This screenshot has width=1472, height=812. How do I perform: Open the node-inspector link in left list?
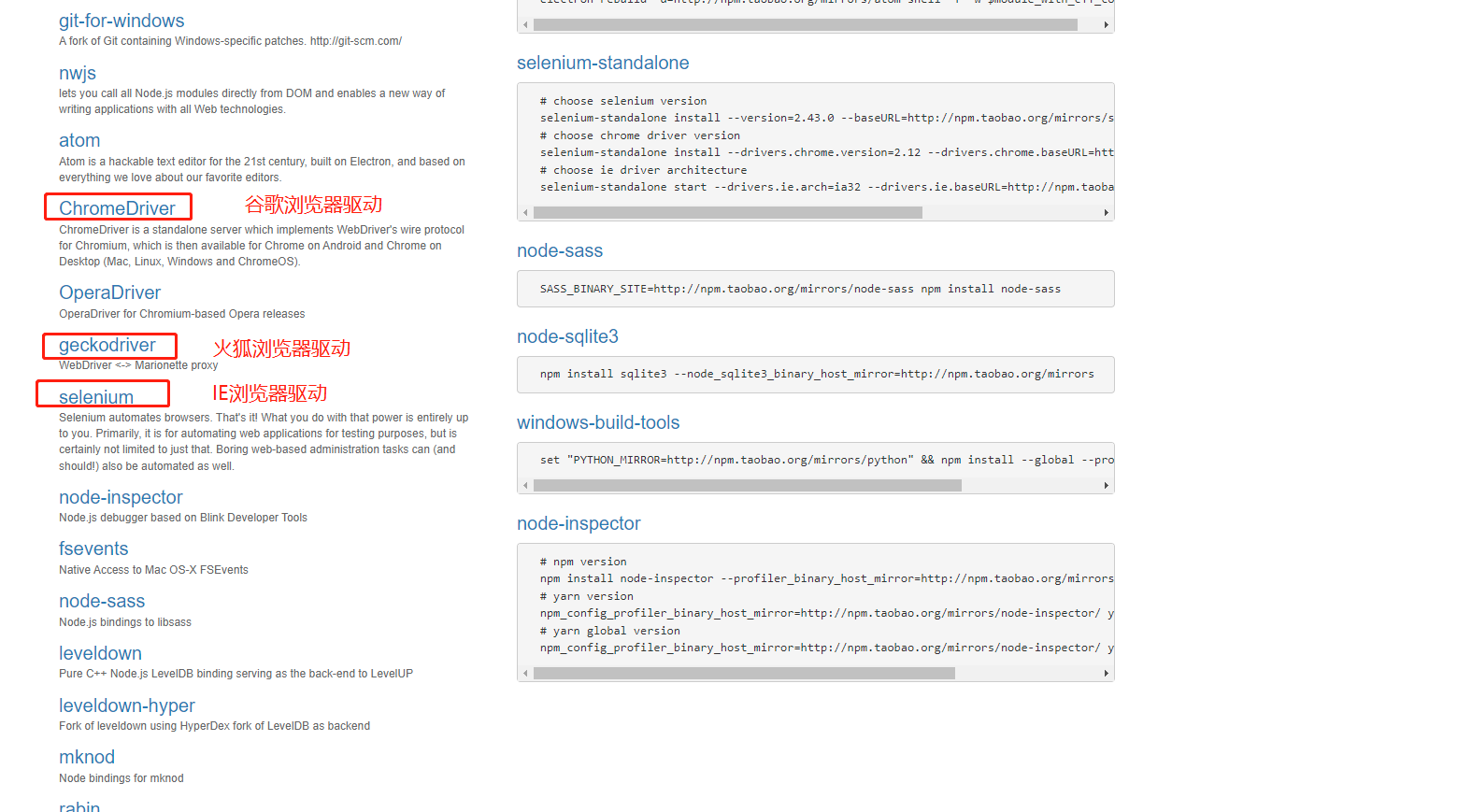click(121, 497)
